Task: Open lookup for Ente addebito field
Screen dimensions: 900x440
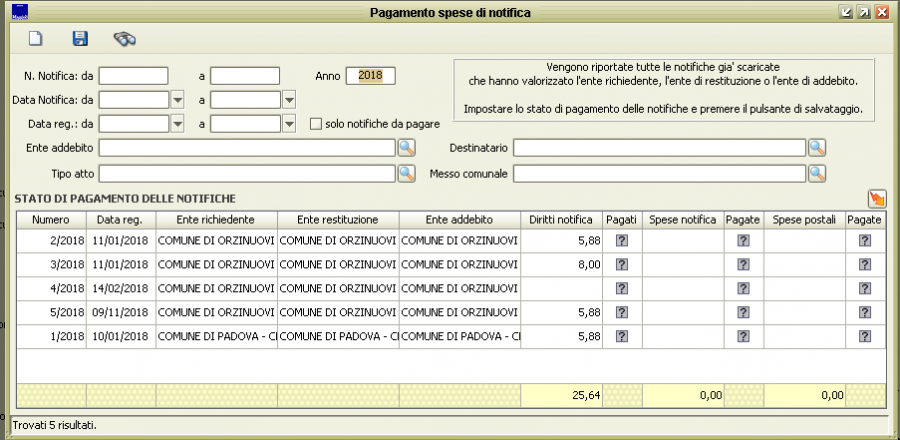Action: (406, 148)
